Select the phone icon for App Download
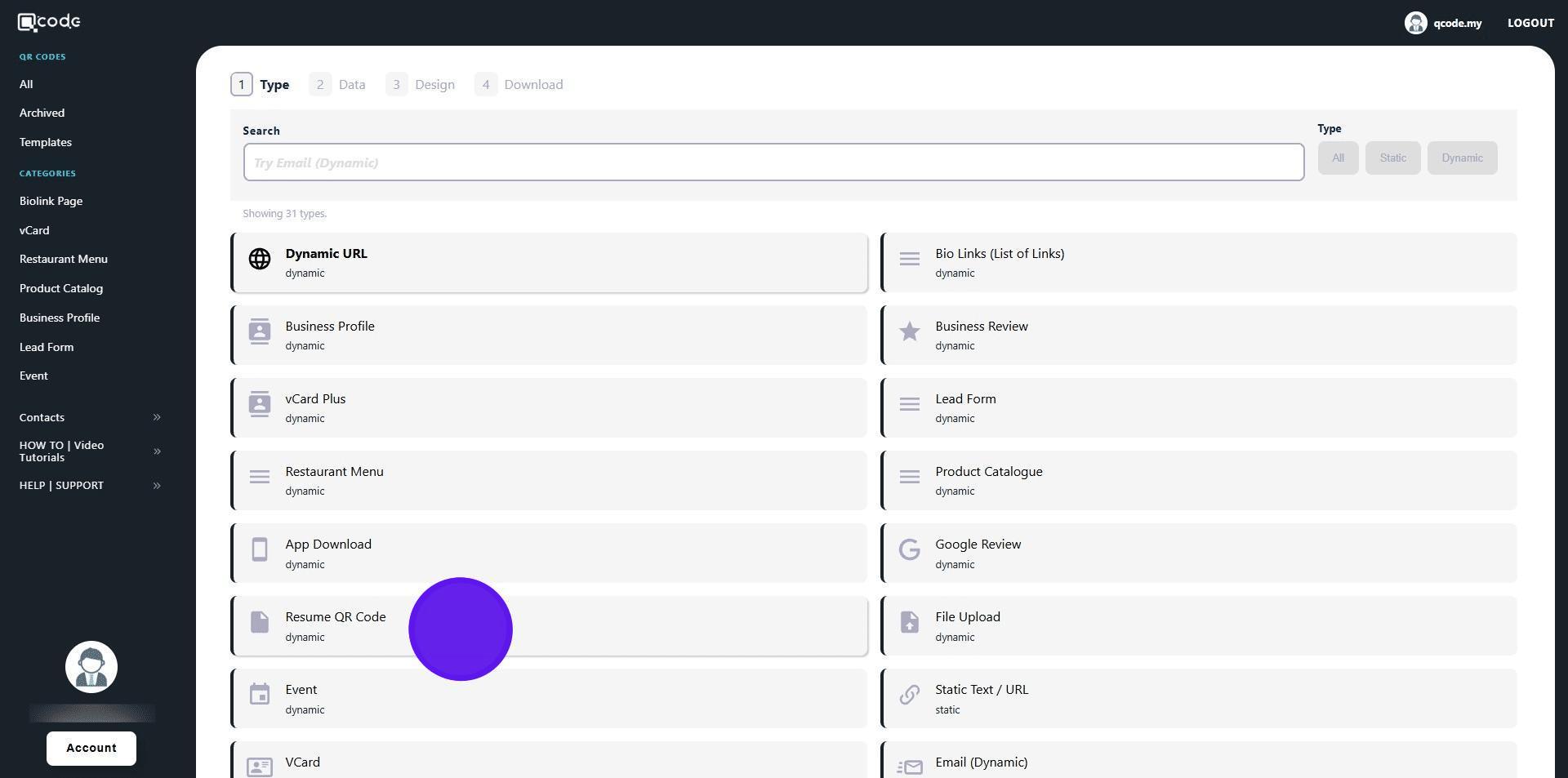This screenshot has height=778, width=1568. 260,549
